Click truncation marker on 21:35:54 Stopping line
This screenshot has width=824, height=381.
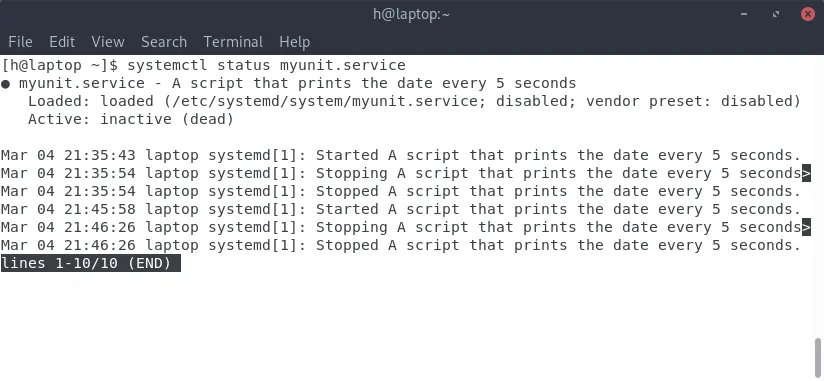click(x=806, y=173)
